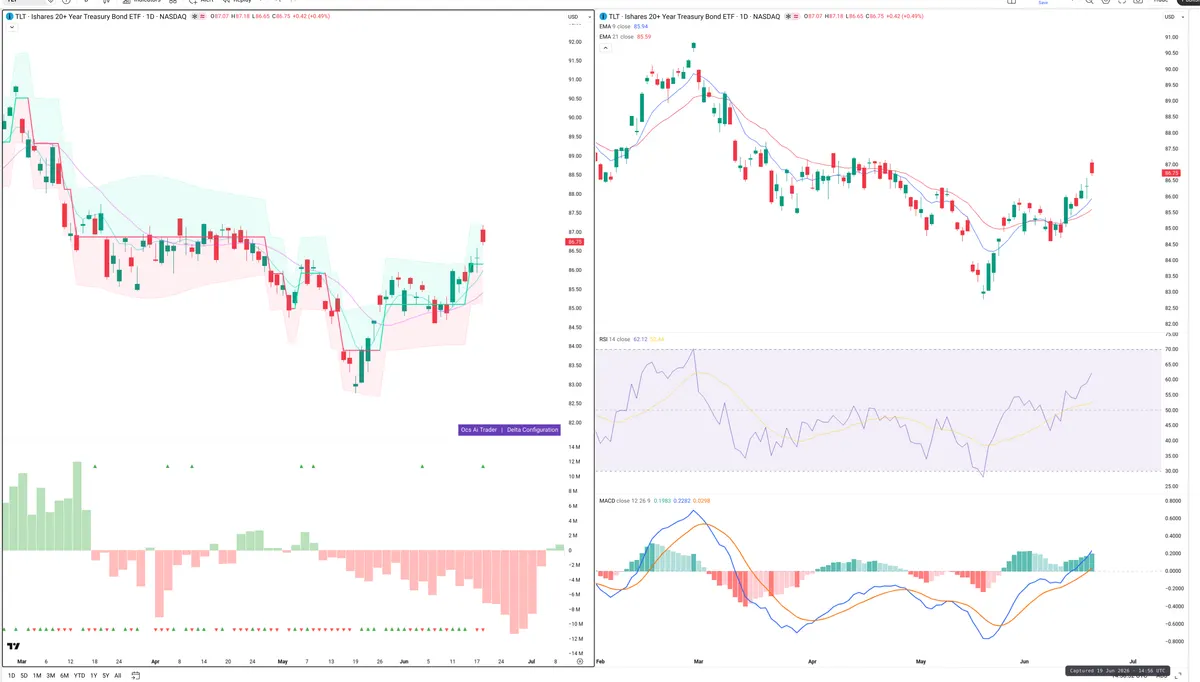Click the 70.00 level on the RSI axis
This screenshot has width=1200, height=682.
click(1172, 349)
